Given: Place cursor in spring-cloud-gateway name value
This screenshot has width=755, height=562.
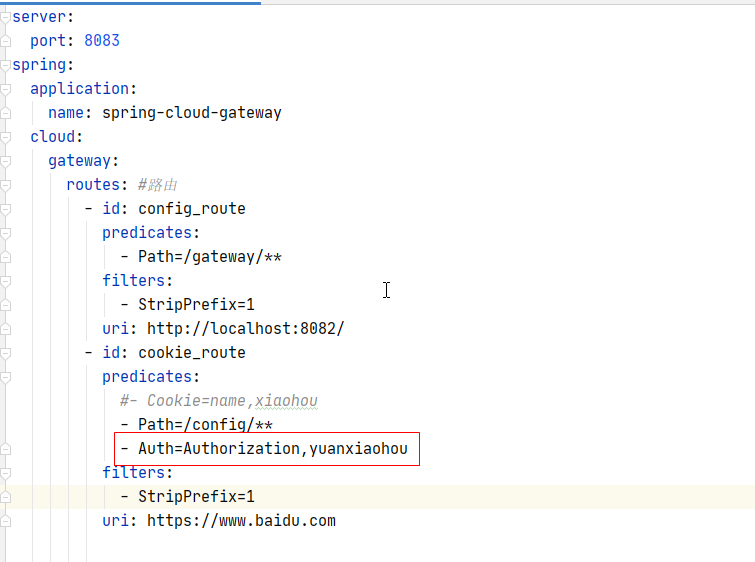Looking at the screenshot, I should click(192, 113).
